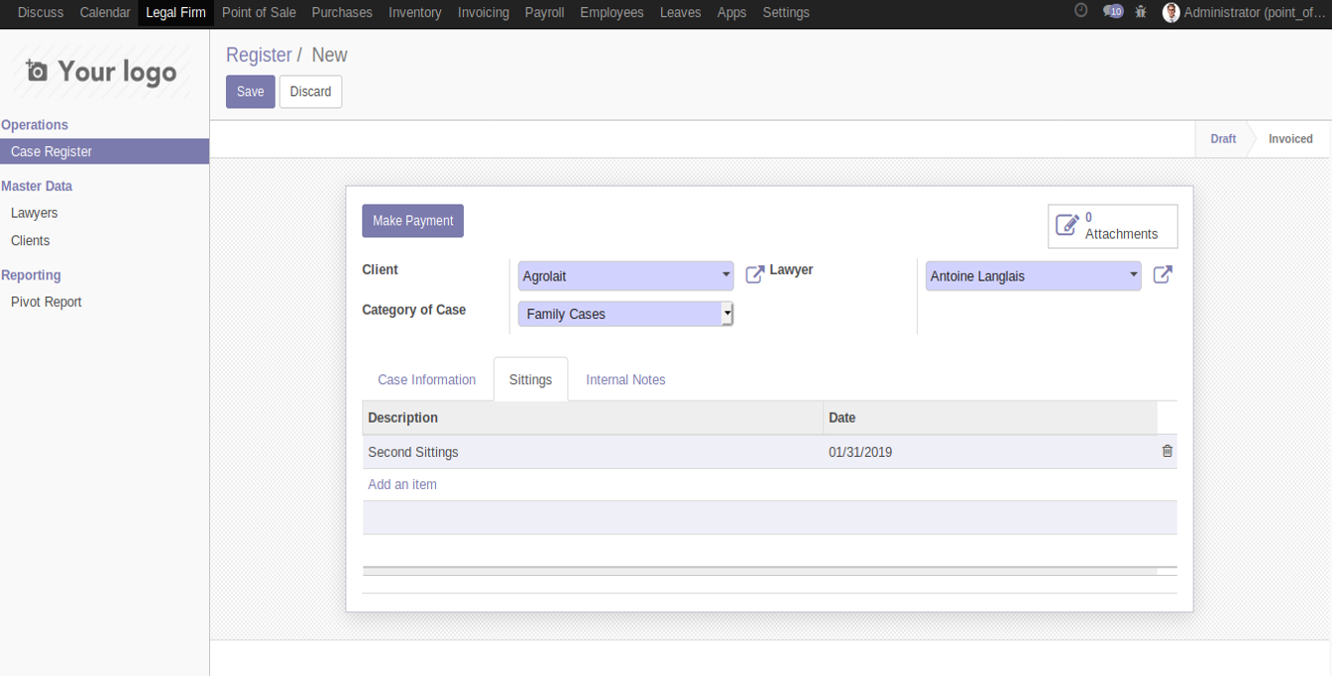Open Pivot Report in the sidebar

click(x=46, y=302)
